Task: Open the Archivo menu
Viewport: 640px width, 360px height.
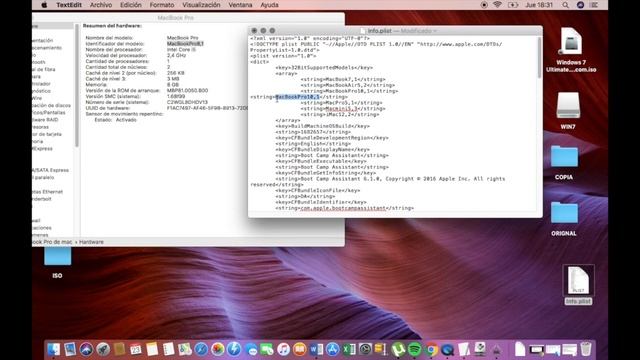Action: (101, 5)
